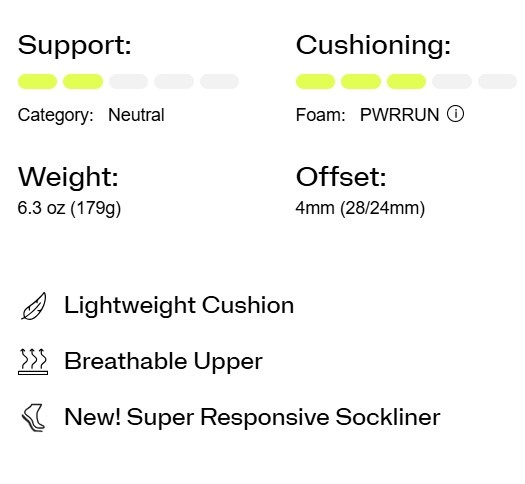
Task: Click the Lightweight Cushion feature text
Action: (x=179, y=305)
